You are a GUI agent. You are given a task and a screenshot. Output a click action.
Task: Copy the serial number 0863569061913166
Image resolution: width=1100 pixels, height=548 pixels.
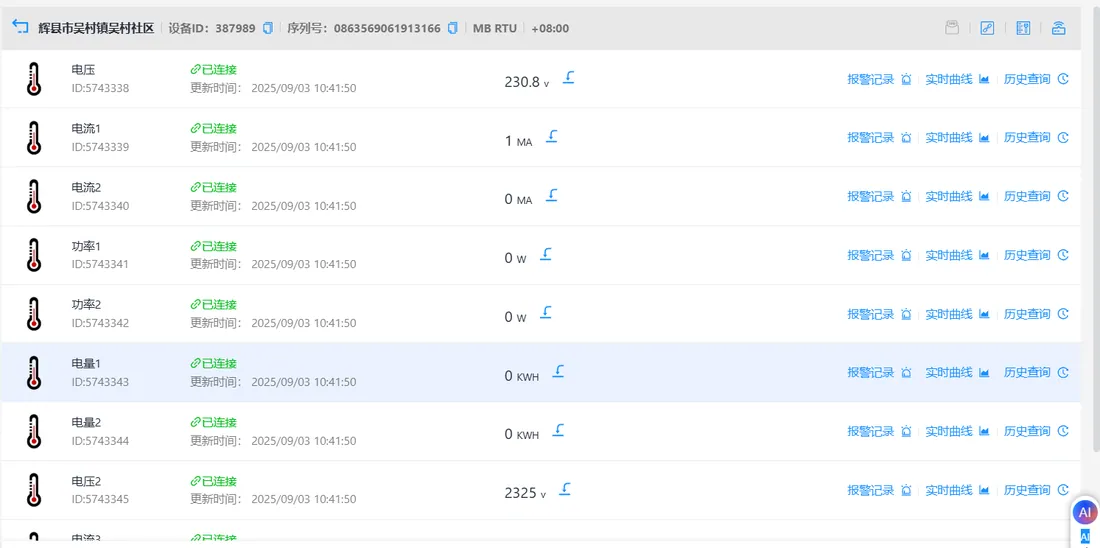[452, 28]
